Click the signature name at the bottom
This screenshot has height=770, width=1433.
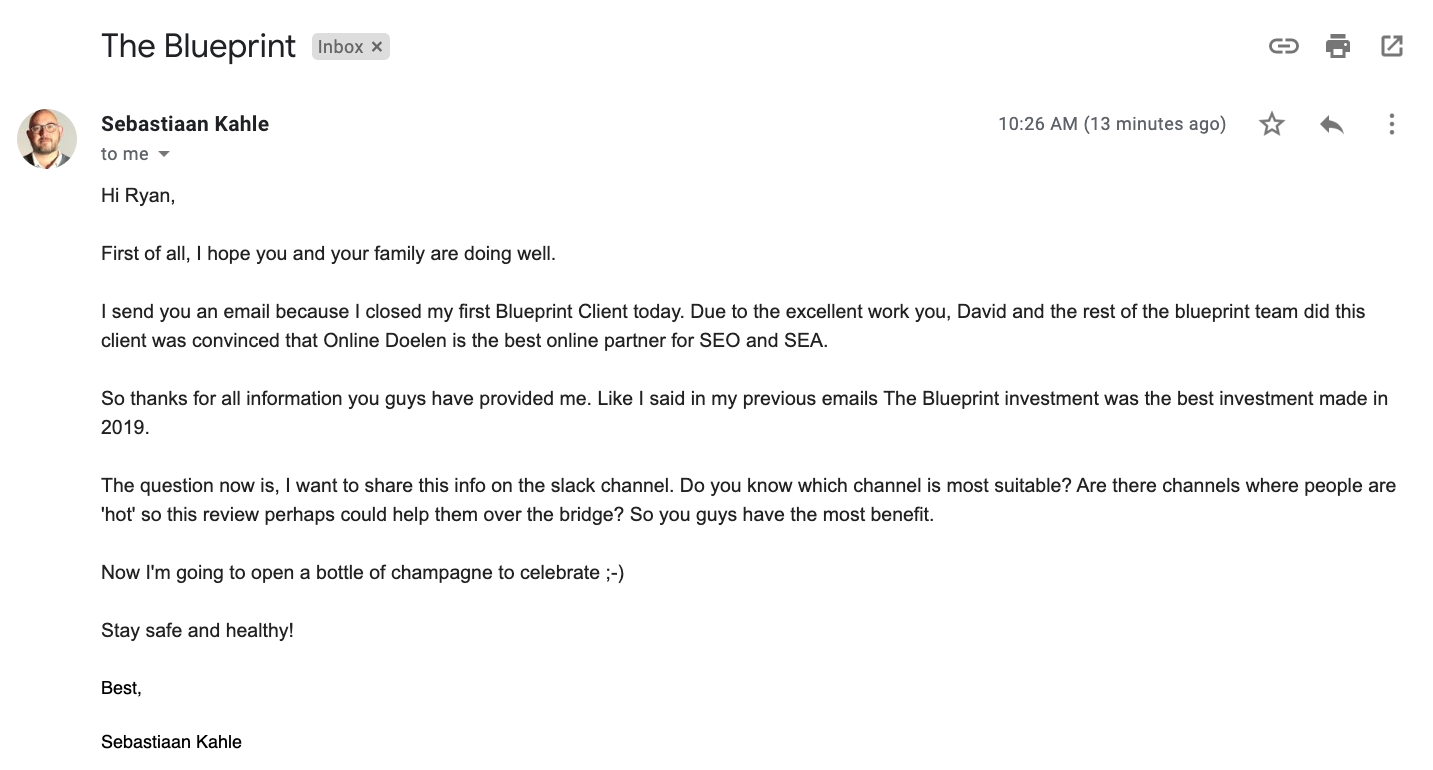click(171, 742)
